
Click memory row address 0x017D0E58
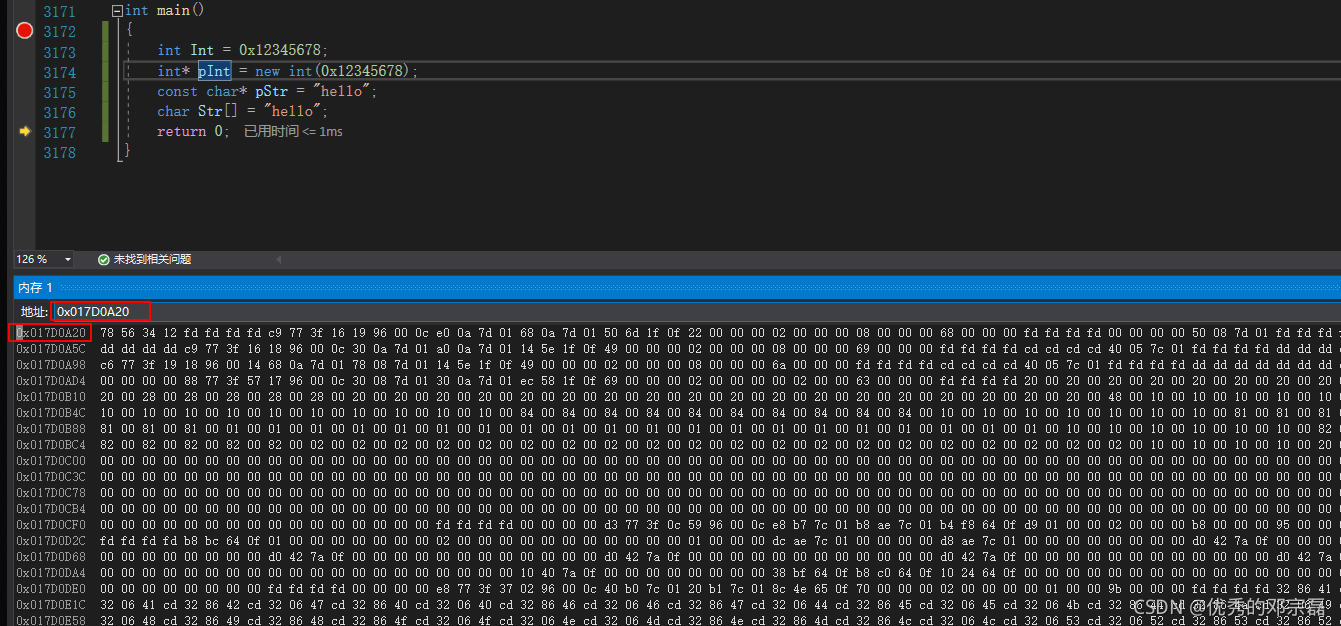tap(50, 620)
